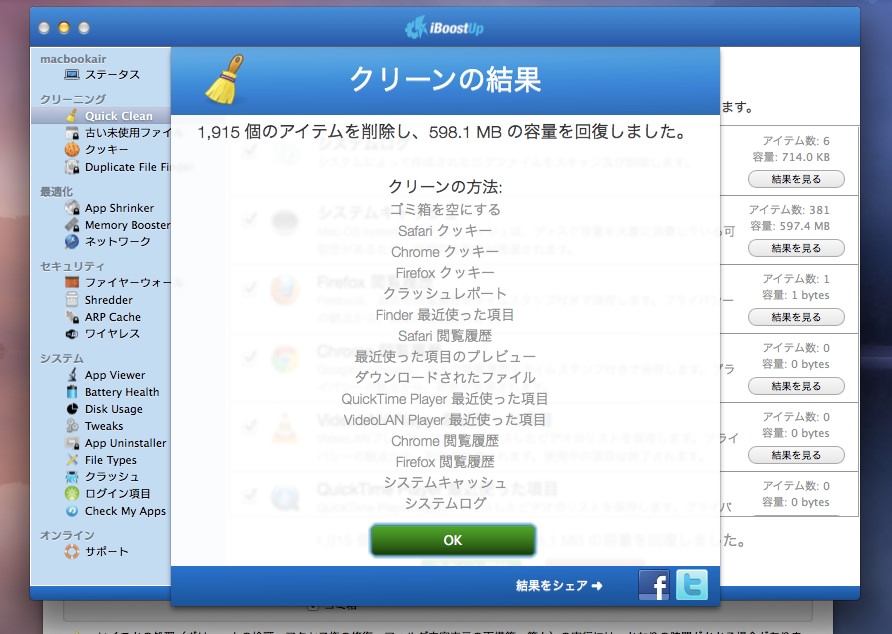Screen dimensions: 892x634
Task: Share results on Facebook icon
Action: (654, 584)
